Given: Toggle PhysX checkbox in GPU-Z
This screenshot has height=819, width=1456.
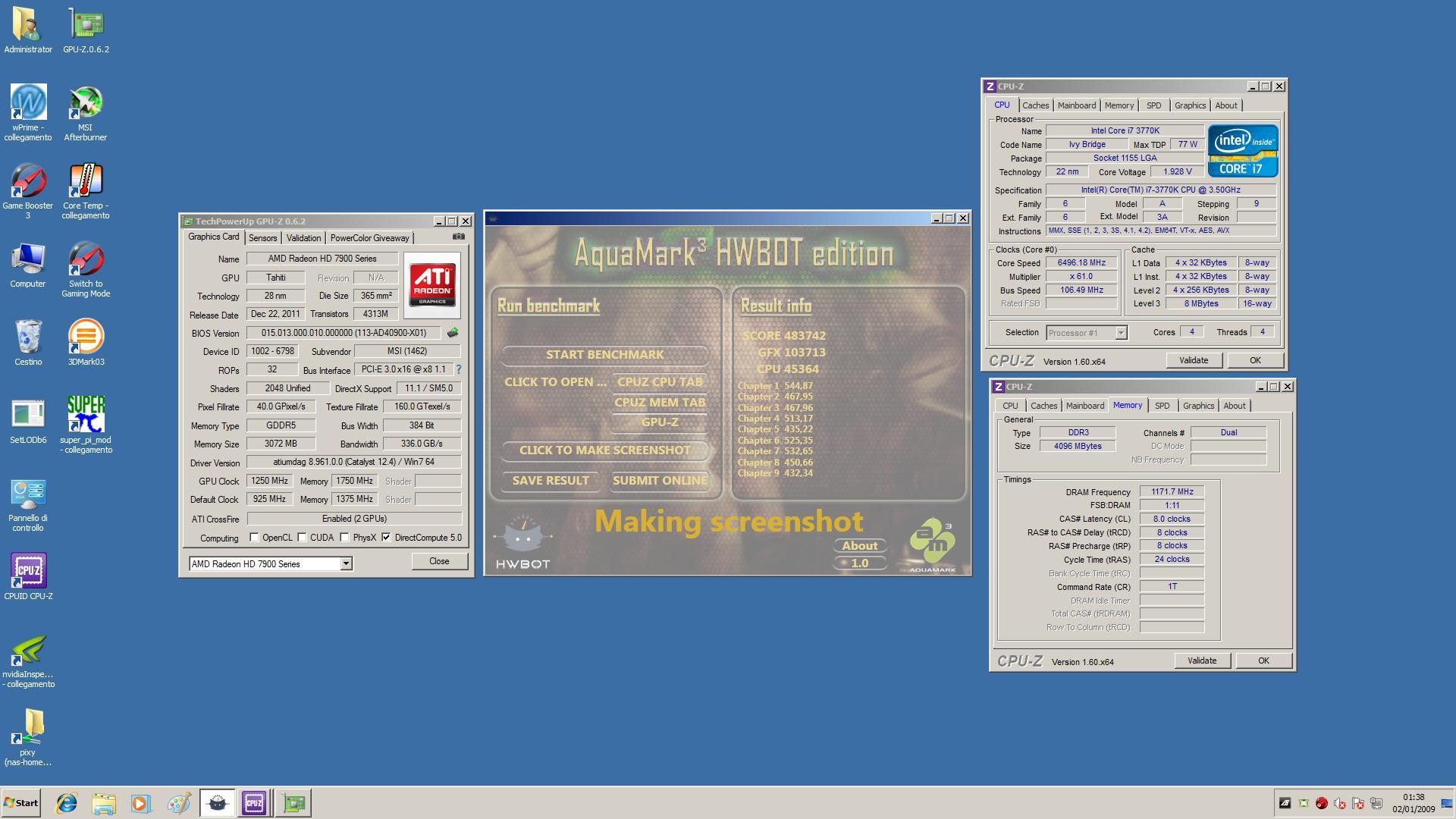Looking at the screenshot, I should (x=345, y=538).
